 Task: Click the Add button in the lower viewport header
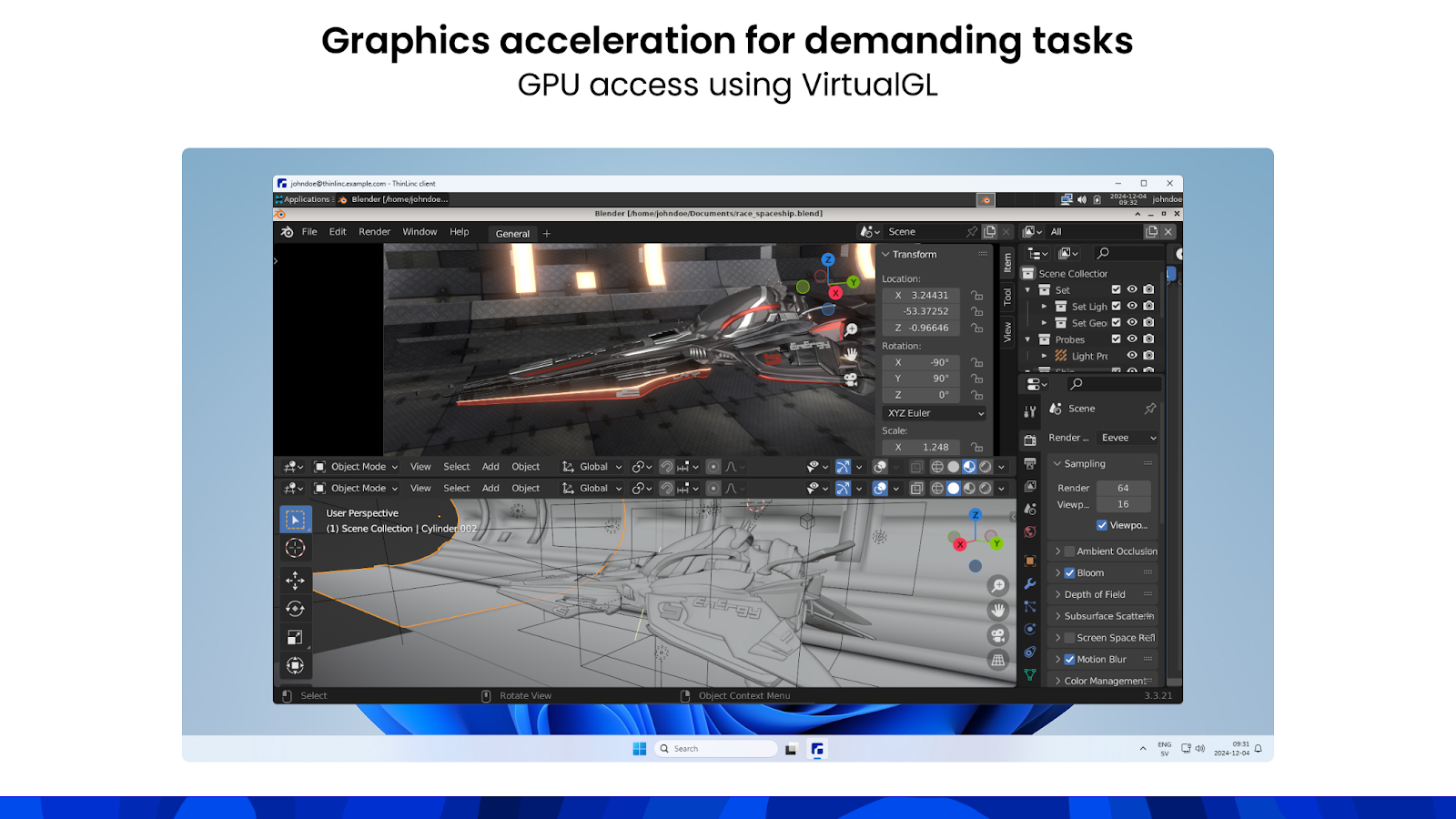(x=490, y=489)
